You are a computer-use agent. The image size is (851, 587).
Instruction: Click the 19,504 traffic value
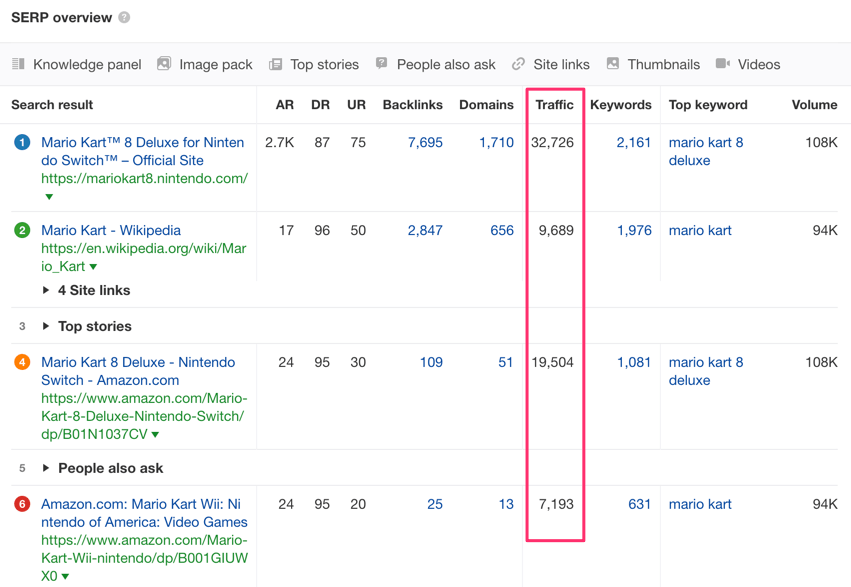[552, 362]
